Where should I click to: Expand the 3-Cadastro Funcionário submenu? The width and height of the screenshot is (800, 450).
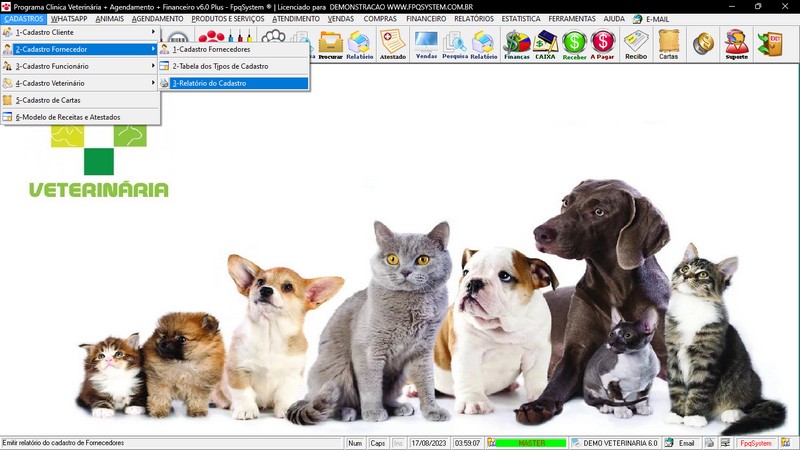pos(80,66)
